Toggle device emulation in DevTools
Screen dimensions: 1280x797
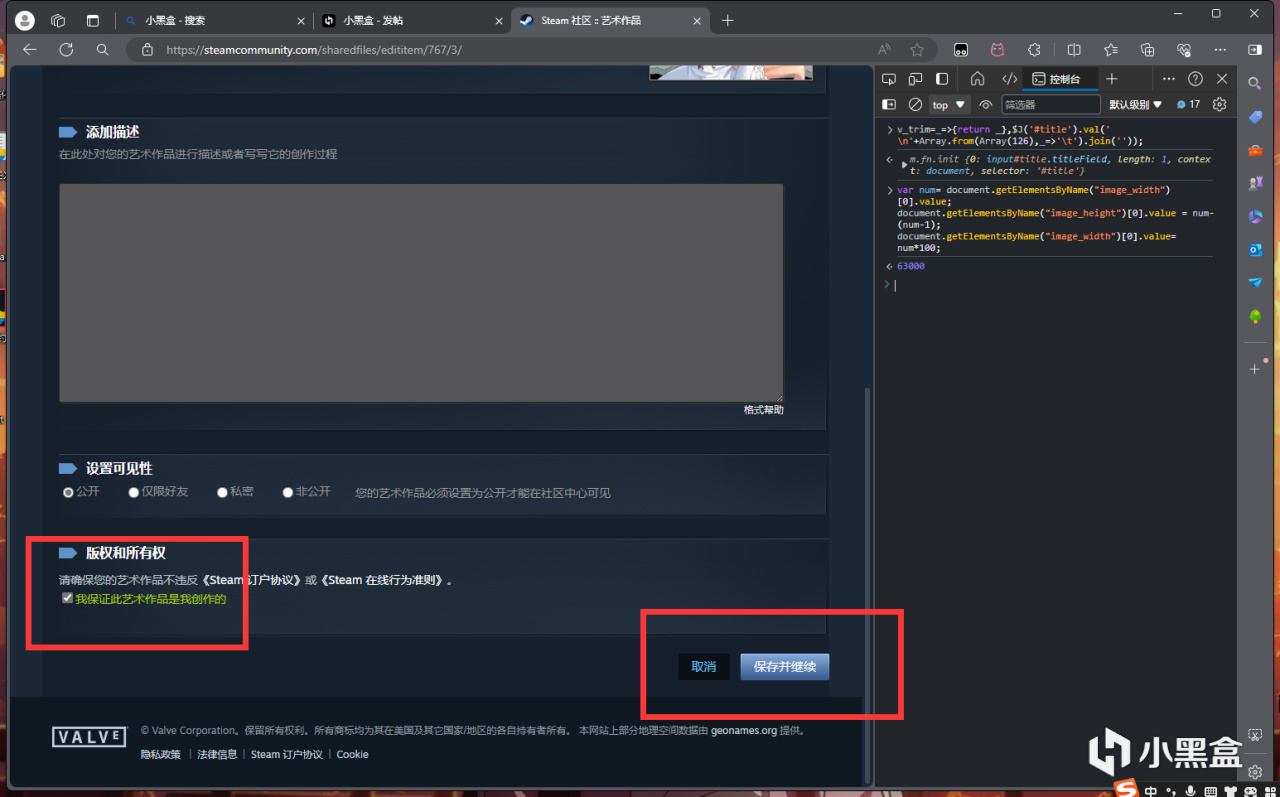point(915,79)
